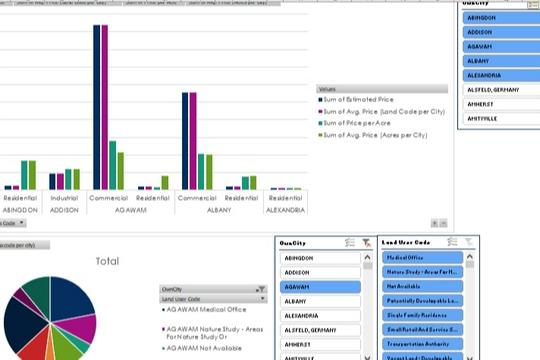Toggle multi-select in the lower OwnCity slicer
The image size is (540, 360).
pos(350,243)
